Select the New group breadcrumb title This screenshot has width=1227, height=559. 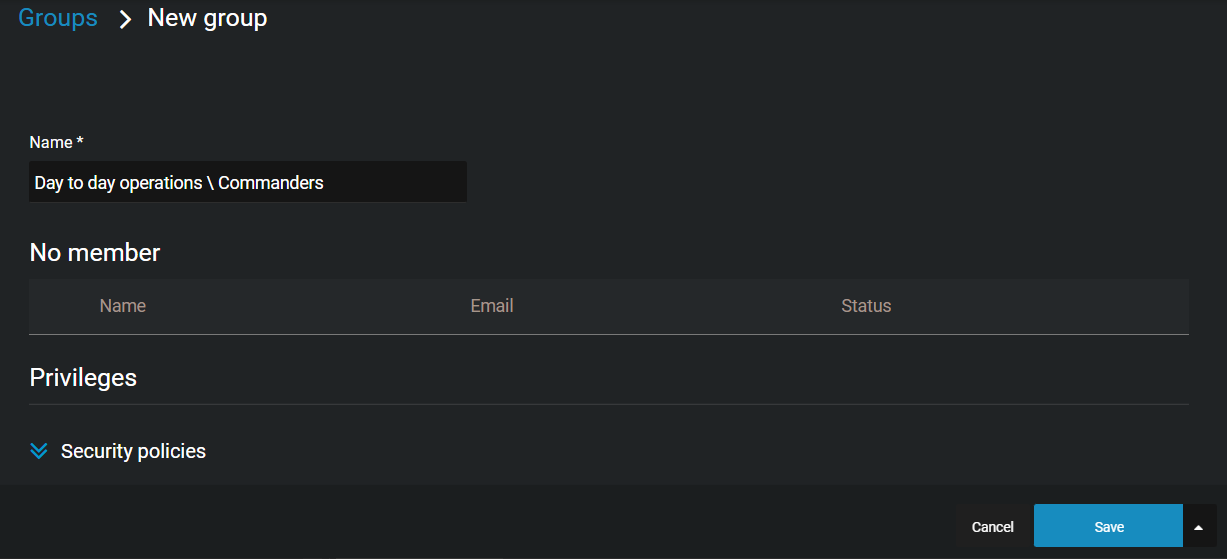(x=207, y=18)
